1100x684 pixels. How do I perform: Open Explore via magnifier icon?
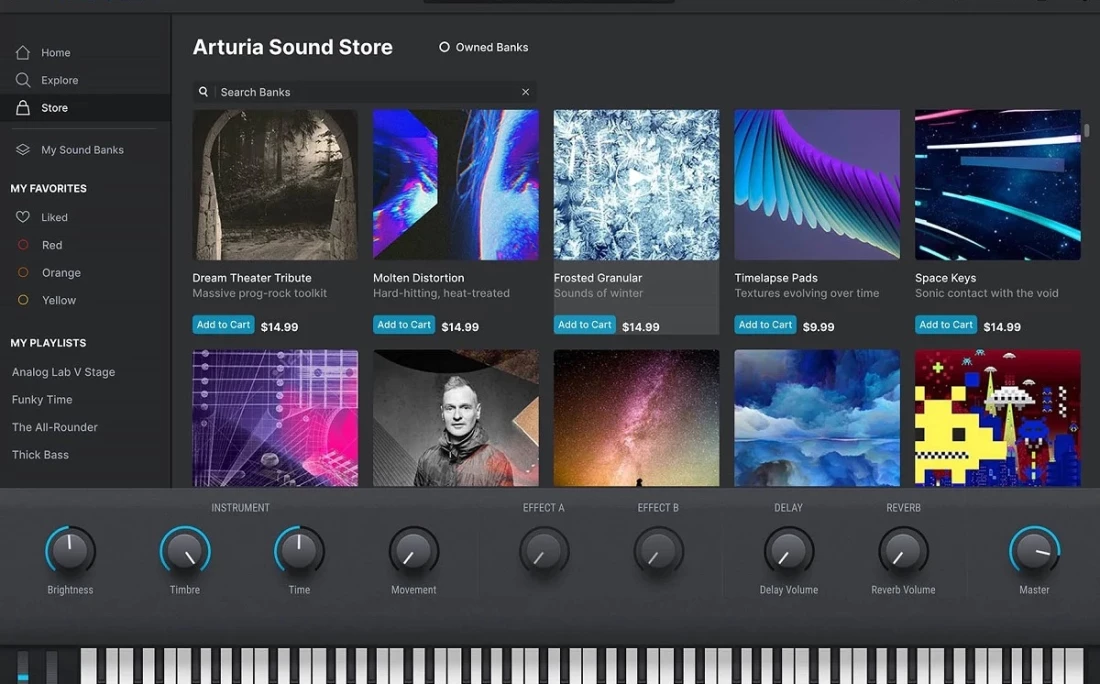tap(23, 80)
